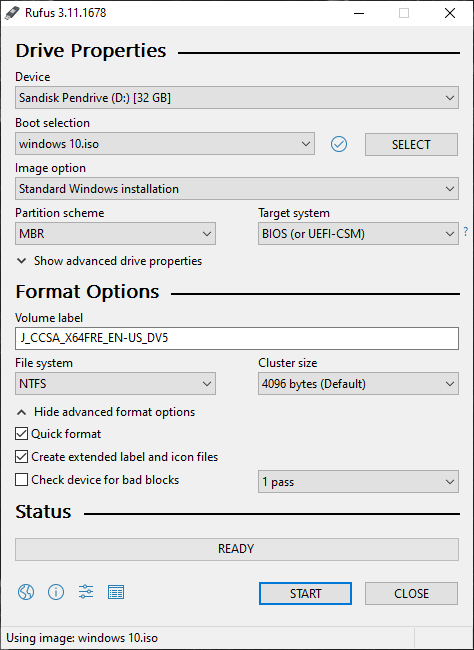Open the Partition scheme dropdown
Image resolution: width=474 pixels, height=650 pixels.
pyautogui.click(x=115, y=234)
